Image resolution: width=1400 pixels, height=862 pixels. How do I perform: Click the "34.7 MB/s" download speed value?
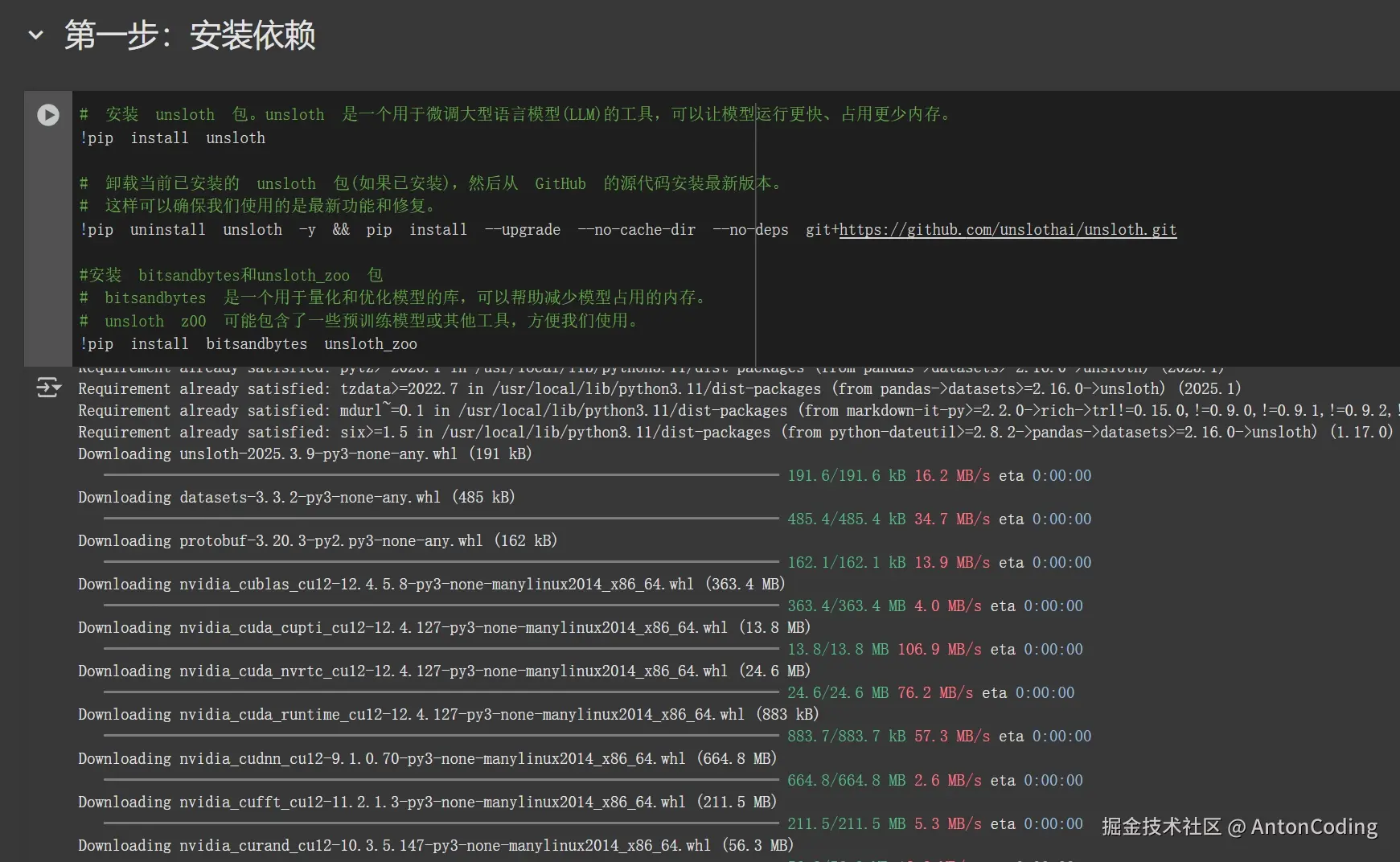[952, 519]
